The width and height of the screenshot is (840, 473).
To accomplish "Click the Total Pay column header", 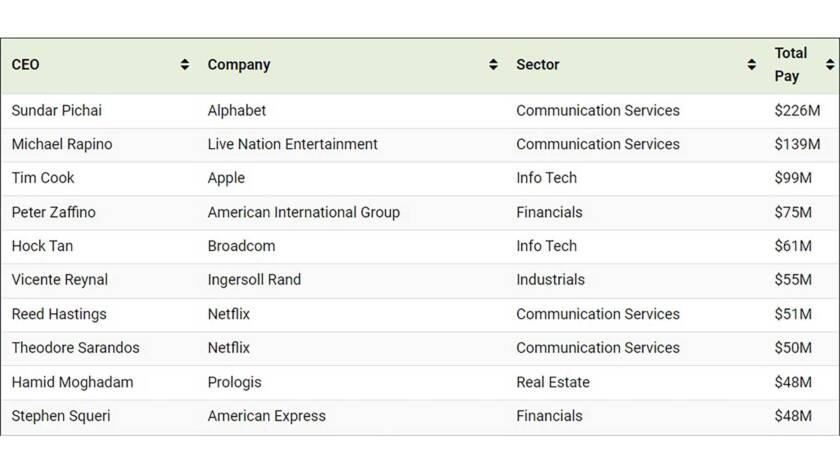I will pos(790,65).
